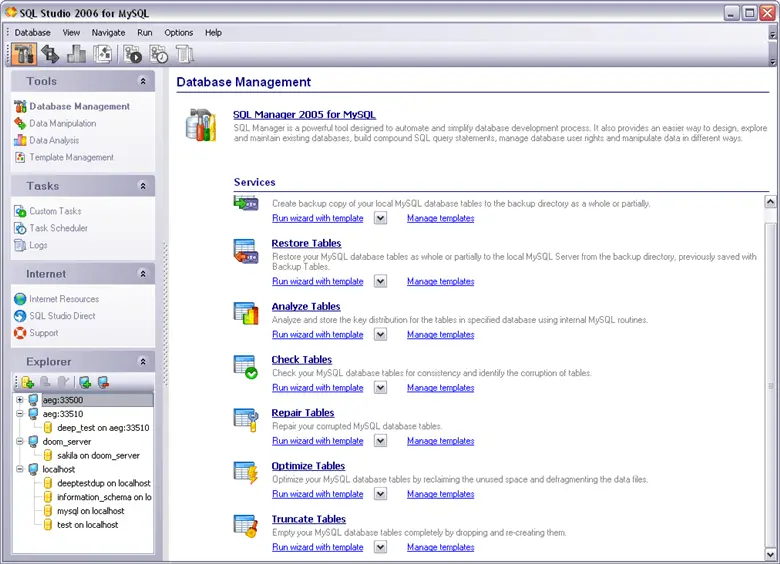Open template dropdown for Restore Tables
This screenshot has width=780, height=564.
pos(381,282)
